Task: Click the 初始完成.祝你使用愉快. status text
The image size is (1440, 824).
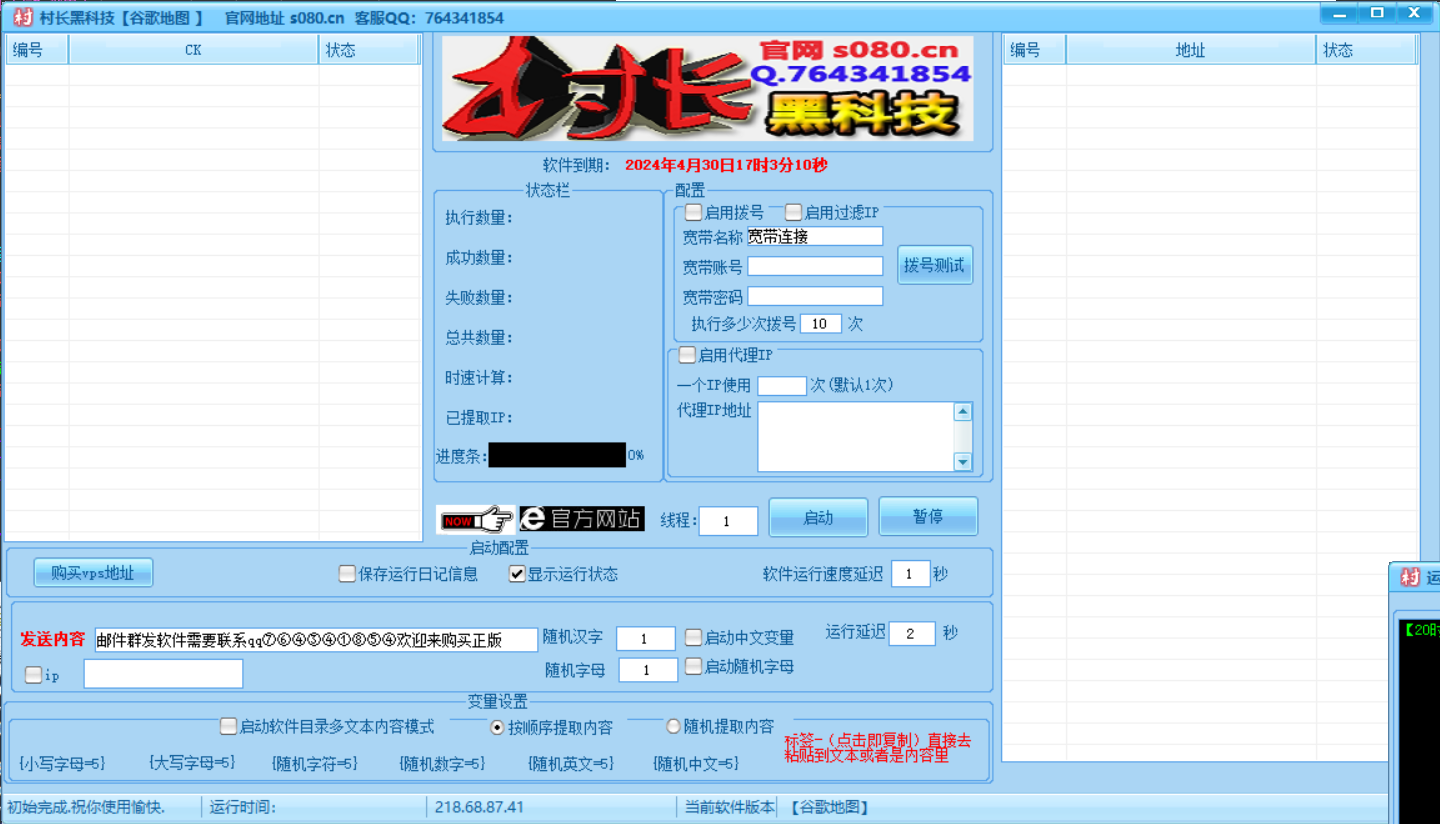Action: coord(86,807)
